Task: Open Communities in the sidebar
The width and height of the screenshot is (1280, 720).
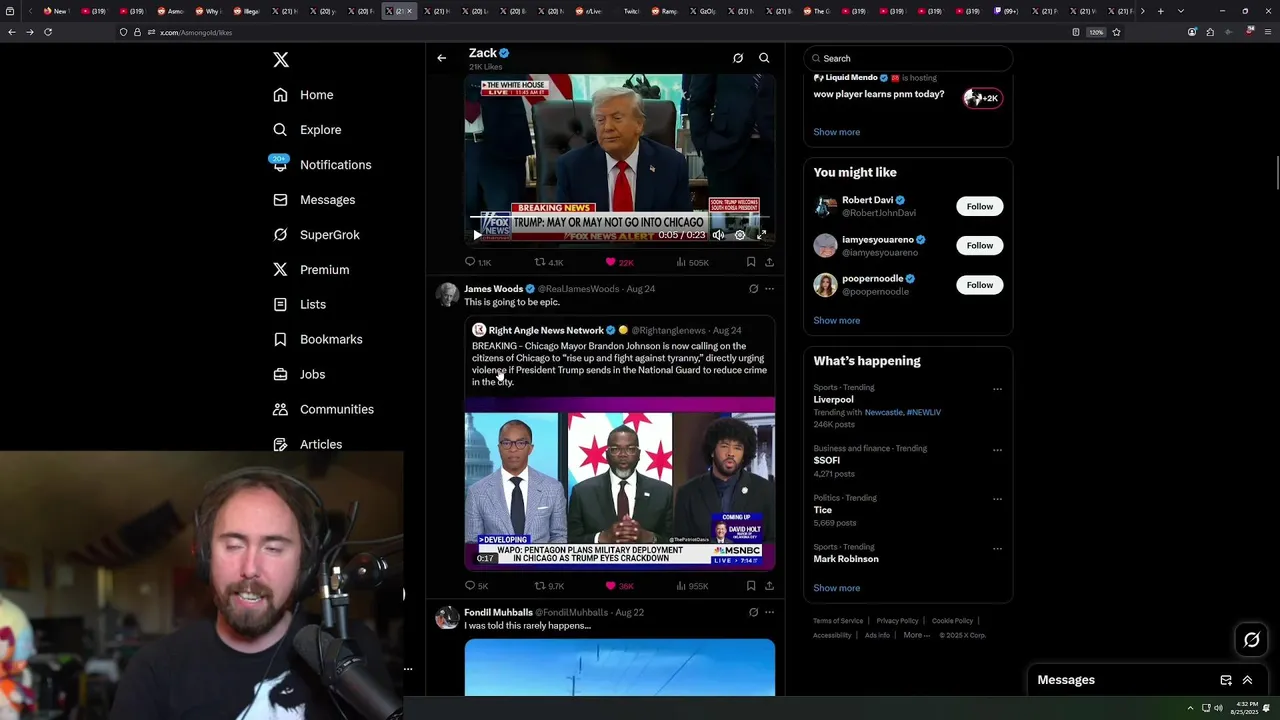Action: [x=323, y=410]
